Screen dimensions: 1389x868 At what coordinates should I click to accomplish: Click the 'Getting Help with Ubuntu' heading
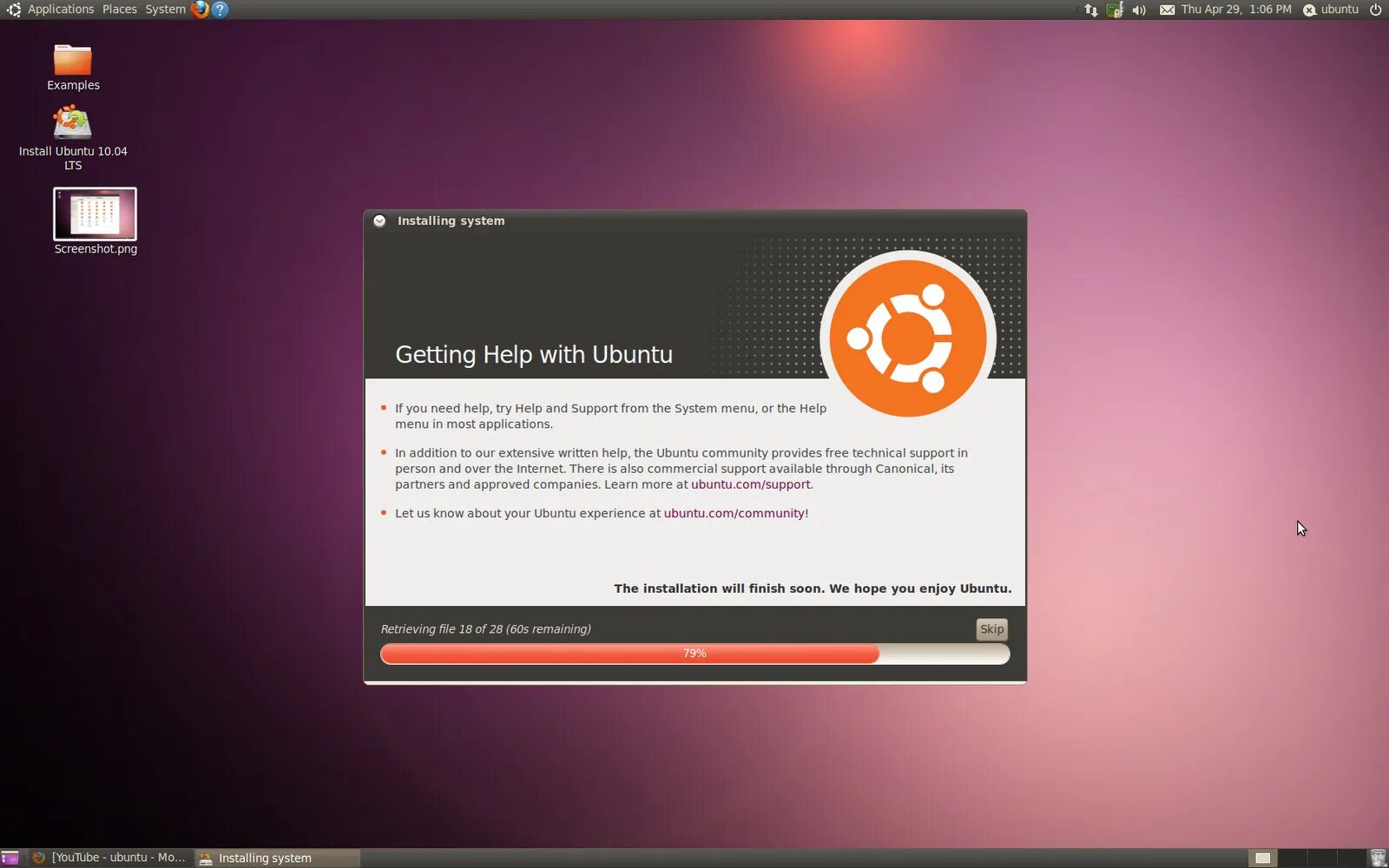[534, 354]
